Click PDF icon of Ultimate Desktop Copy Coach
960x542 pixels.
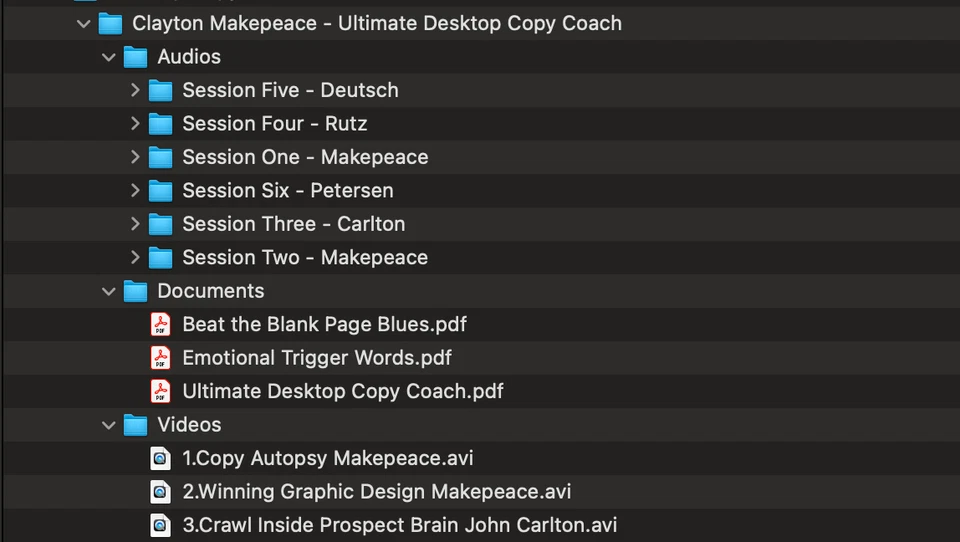click(x=160, y=391)
